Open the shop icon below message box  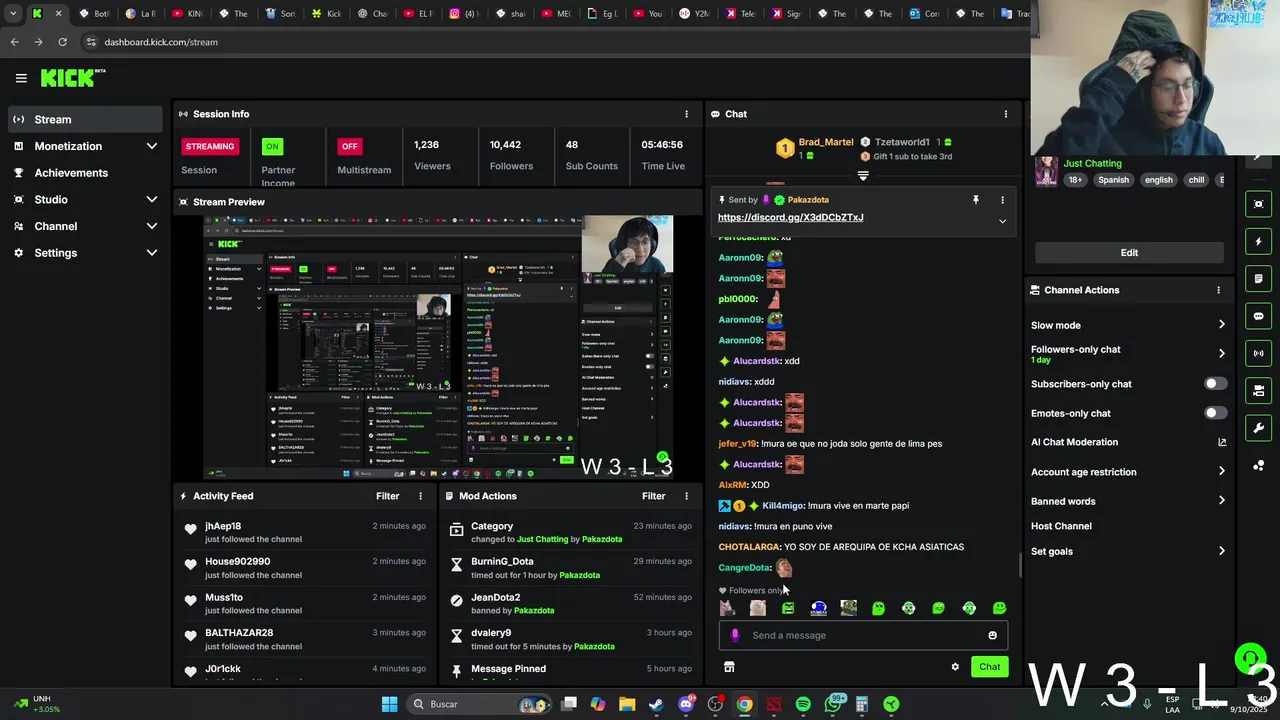coord(729,667)
